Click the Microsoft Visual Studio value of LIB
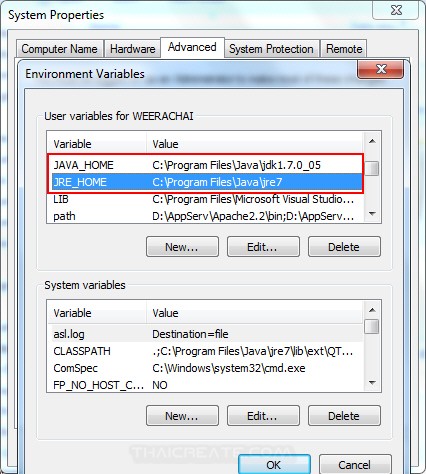 [x=253, y=199]
